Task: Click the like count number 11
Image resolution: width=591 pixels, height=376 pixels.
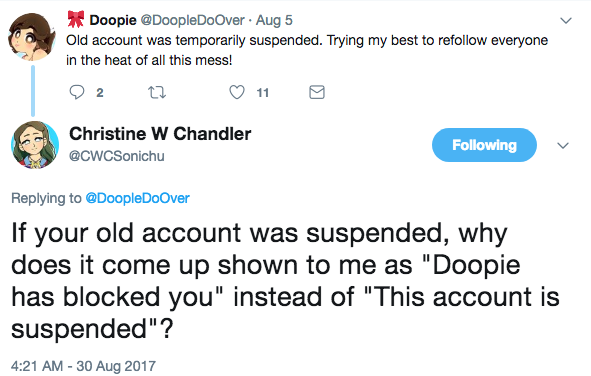Action: 262,93
